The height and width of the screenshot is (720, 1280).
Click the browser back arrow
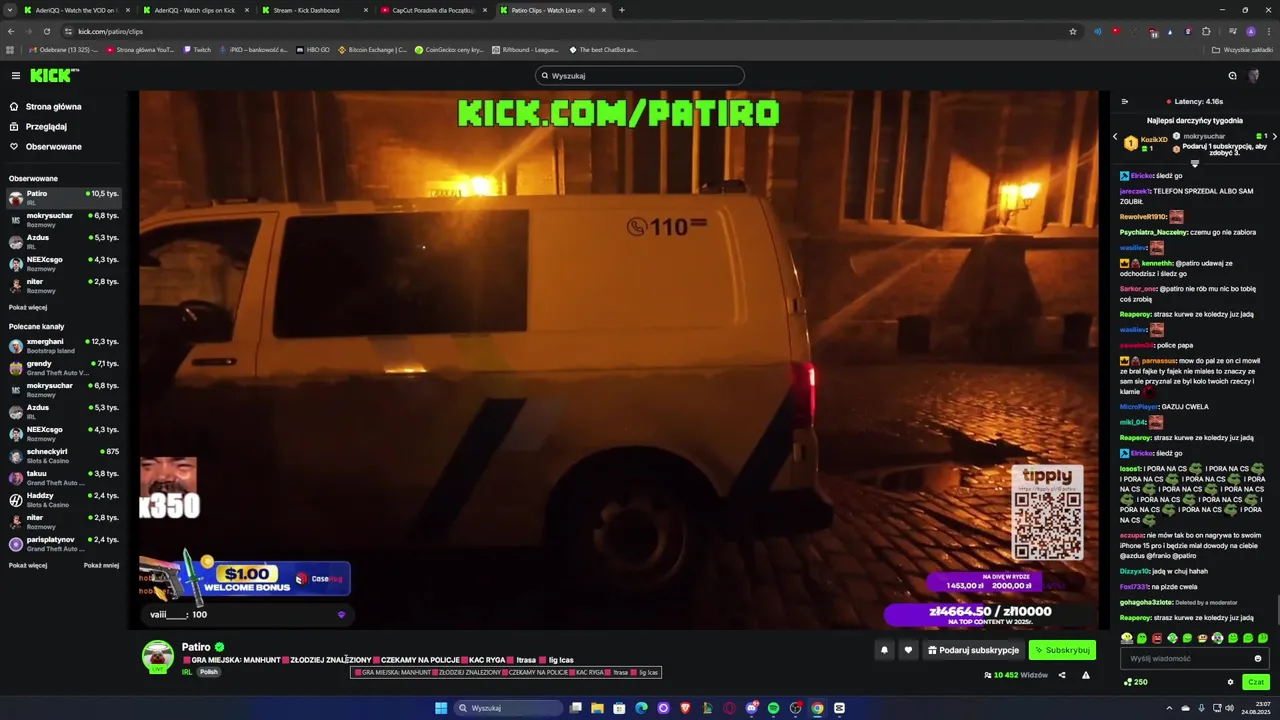coord(10,31)
